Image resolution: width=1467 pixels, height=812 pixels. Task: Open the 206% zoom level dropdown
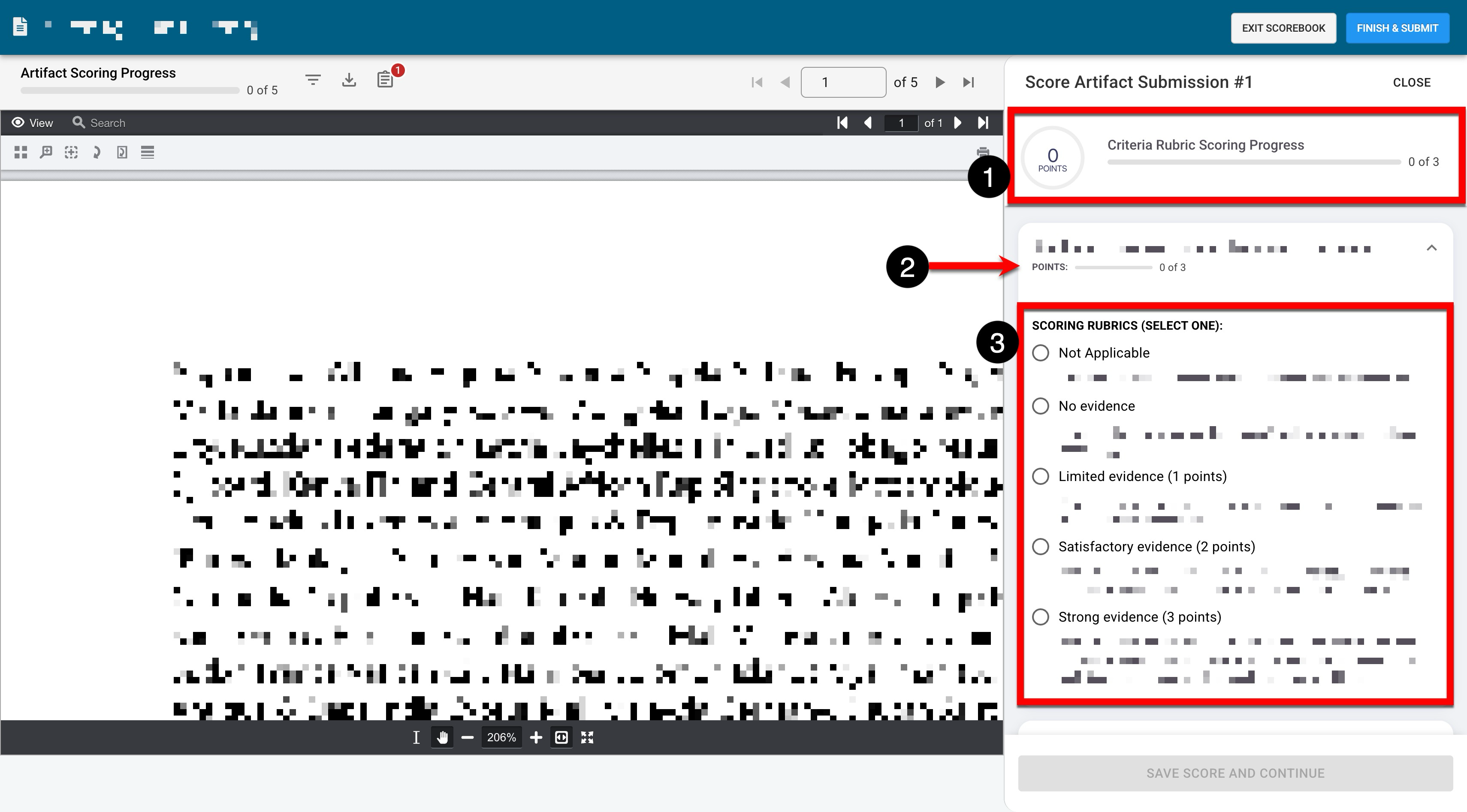coord(501,737)
